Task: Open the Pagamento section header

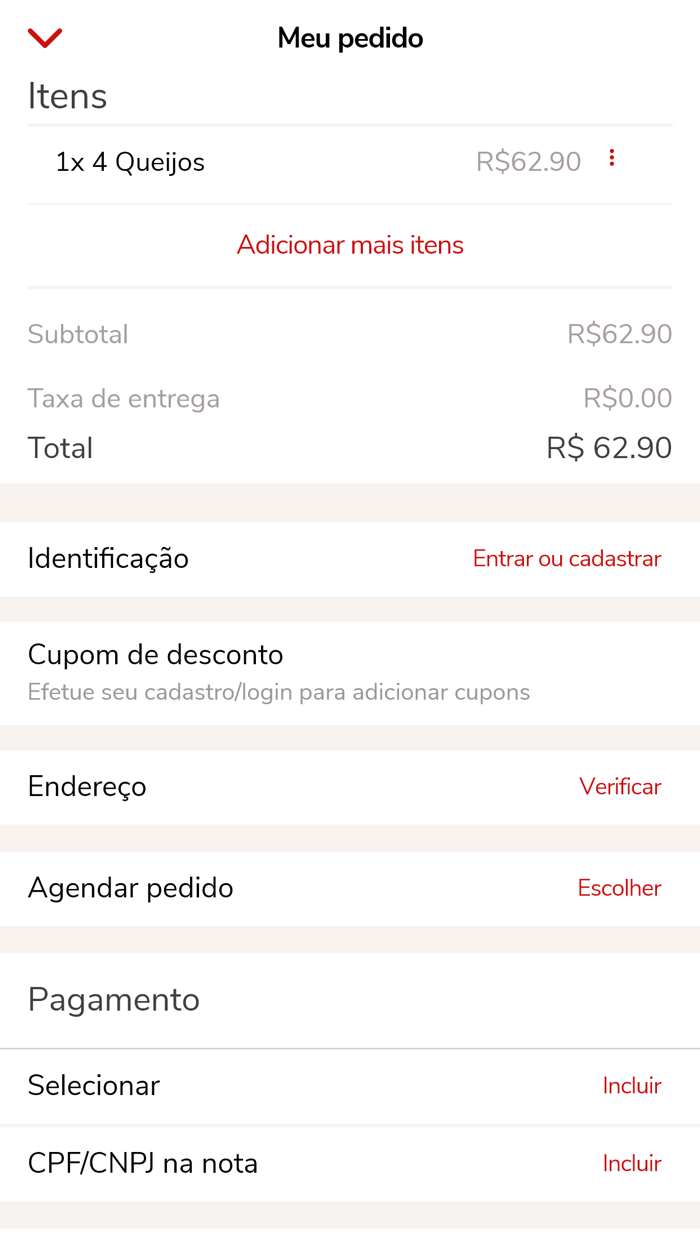Action: click(x=113, y=1000)
